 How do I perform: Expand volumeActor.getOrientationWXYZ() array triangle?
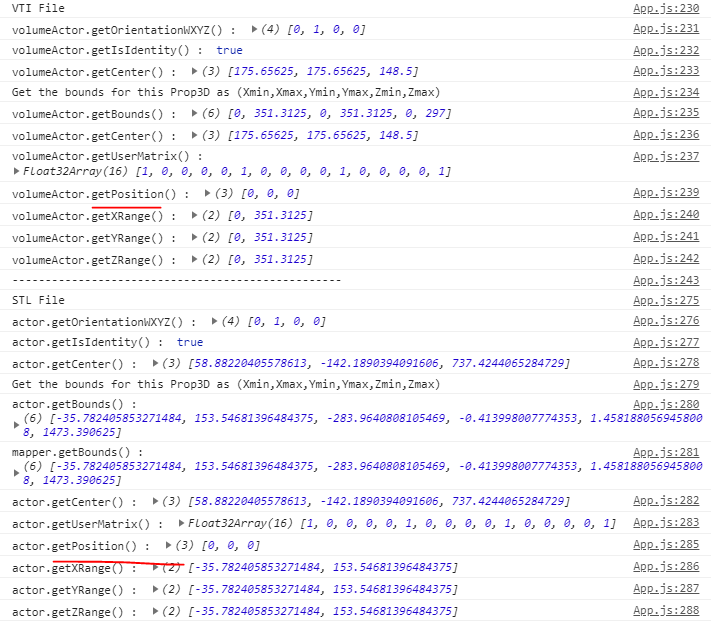pos(254,29)
